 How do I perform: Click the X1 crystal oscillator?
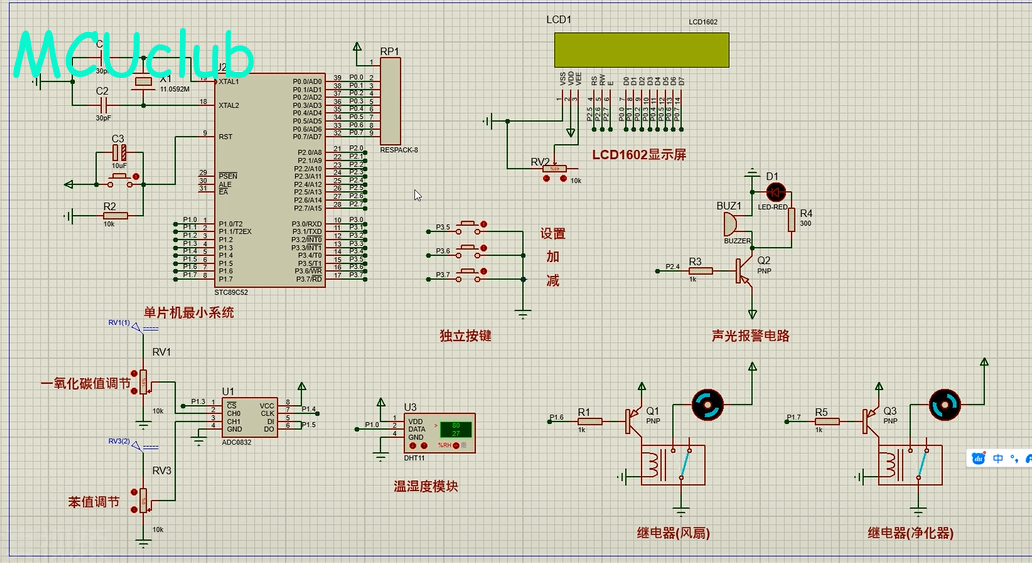pyautogui.click(x=142, y=82)
